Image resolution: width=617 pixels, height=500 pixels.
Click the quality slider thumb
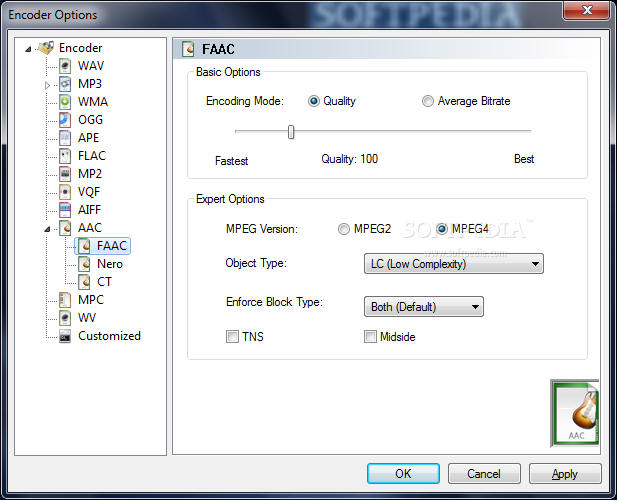coord(291,132)
